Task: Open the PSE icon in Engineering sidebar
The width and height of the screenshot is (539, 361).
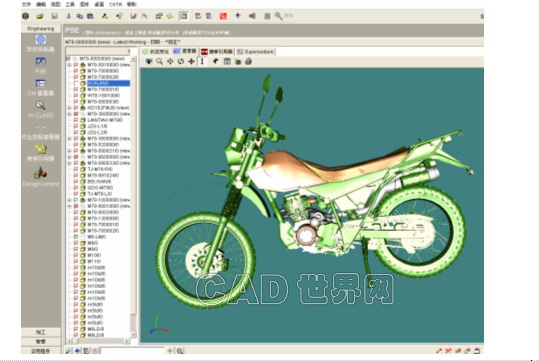Action: (41, 62)
